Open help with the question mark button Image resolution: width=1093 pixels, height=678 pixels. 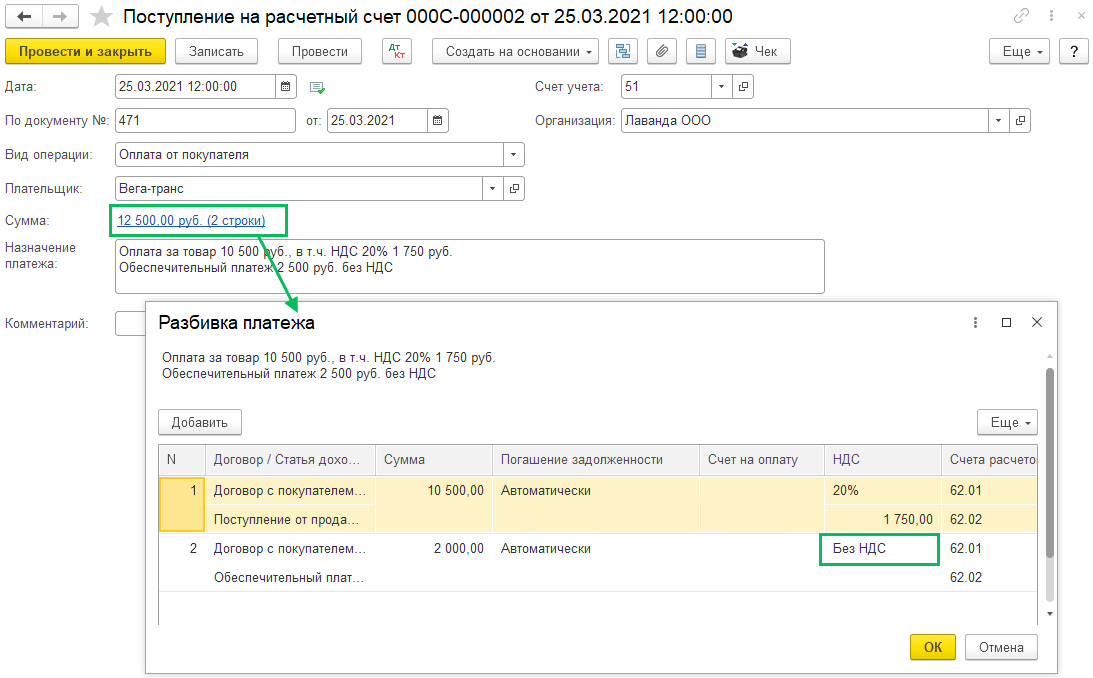point(1073,52)
